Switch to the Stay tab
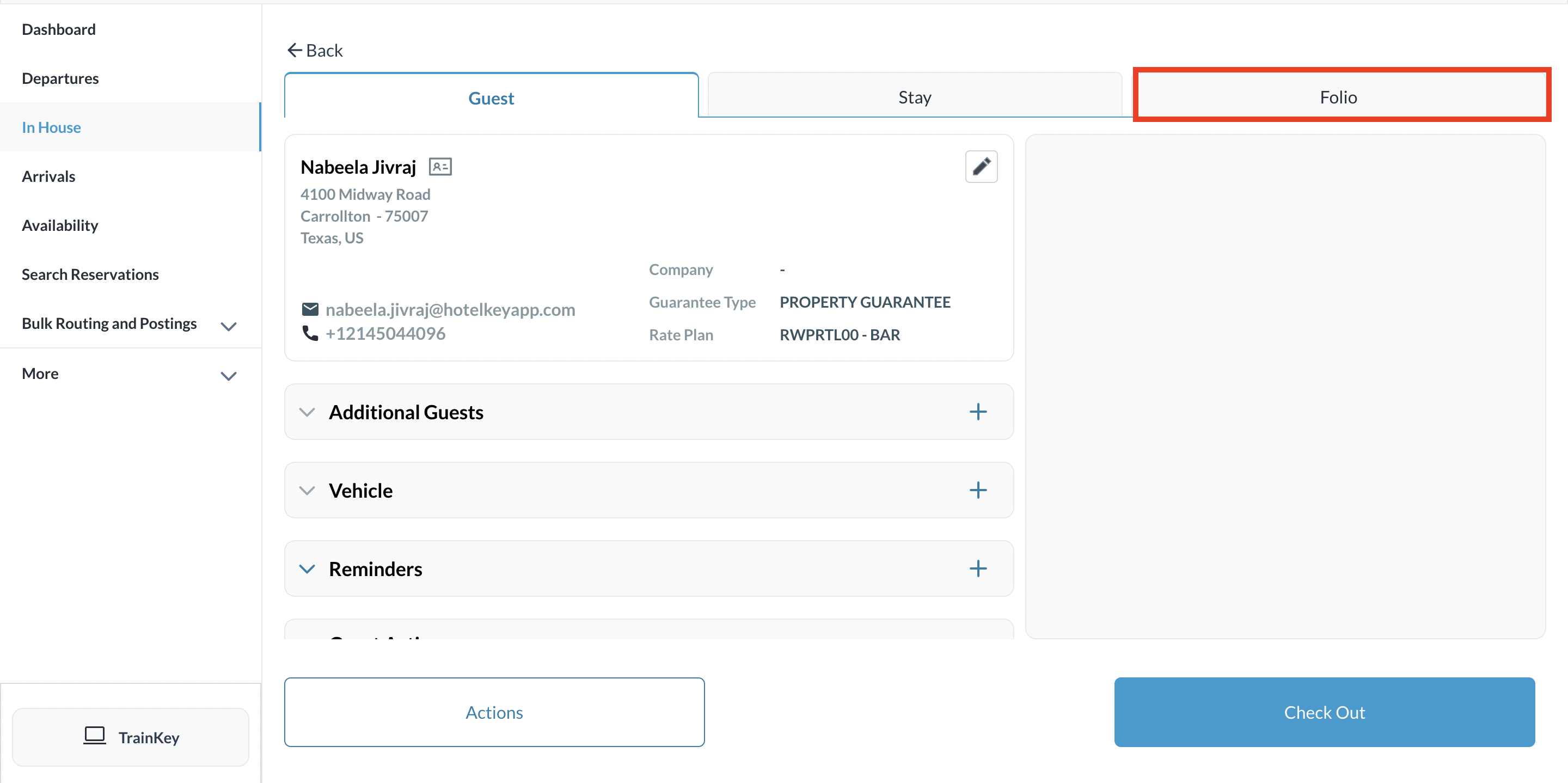 tap(914, 97)
